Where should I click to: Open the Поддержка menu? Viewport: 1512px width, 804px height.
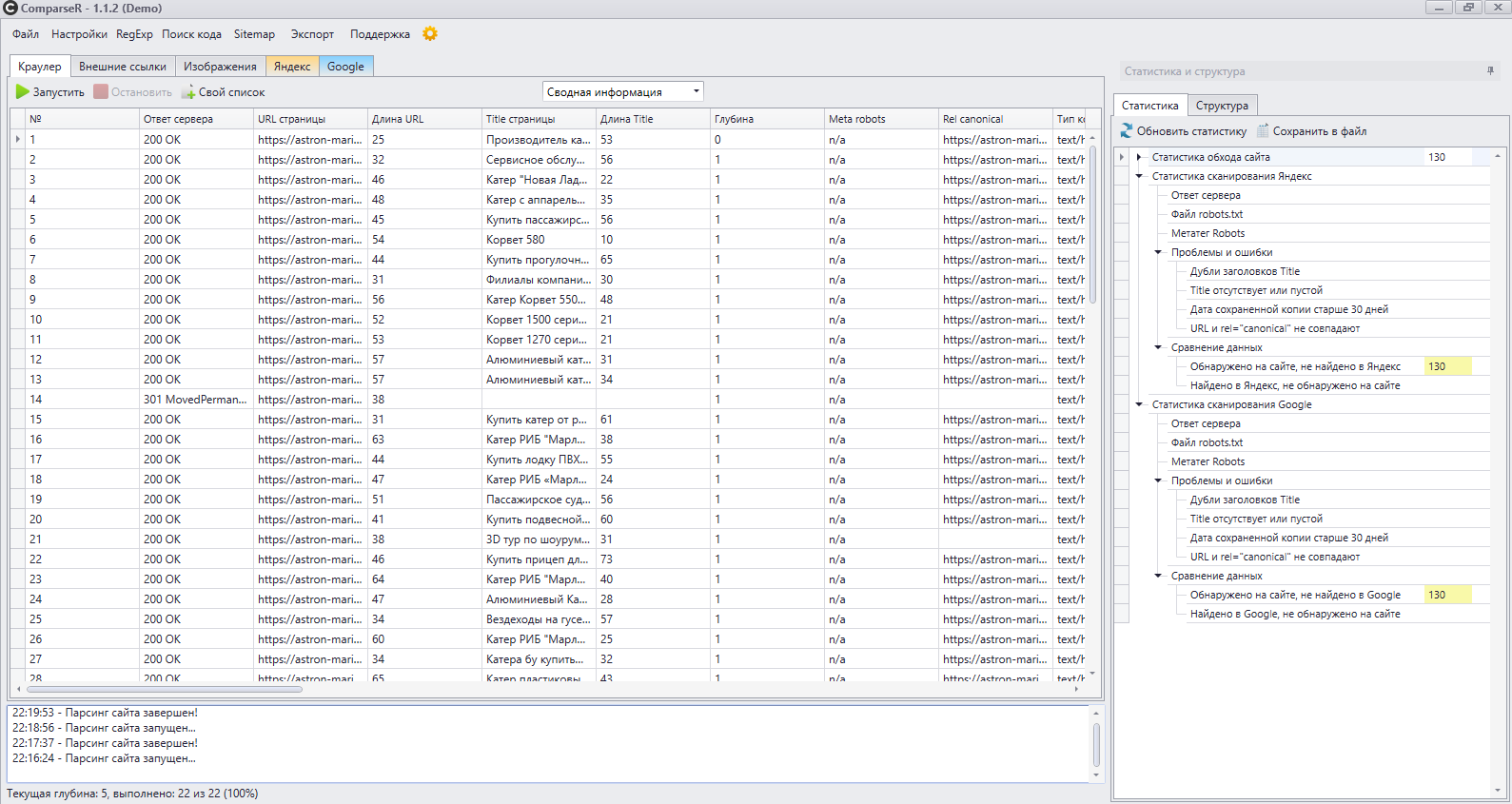pos(380,34)
